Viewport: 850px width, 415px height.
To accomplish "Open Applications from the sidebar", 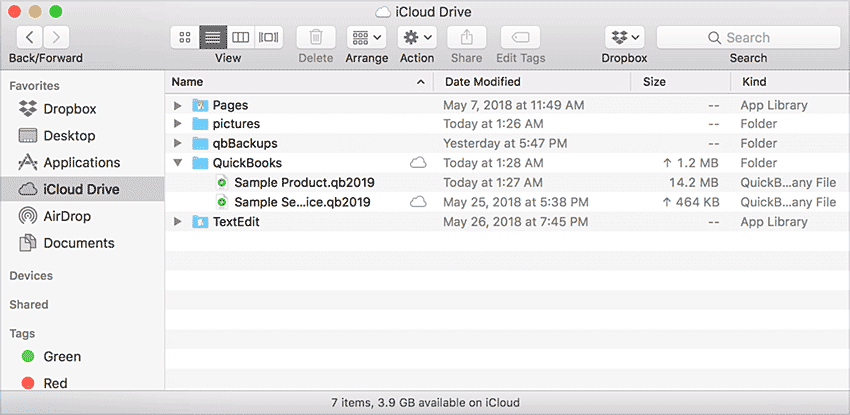I will click(82, 163).
